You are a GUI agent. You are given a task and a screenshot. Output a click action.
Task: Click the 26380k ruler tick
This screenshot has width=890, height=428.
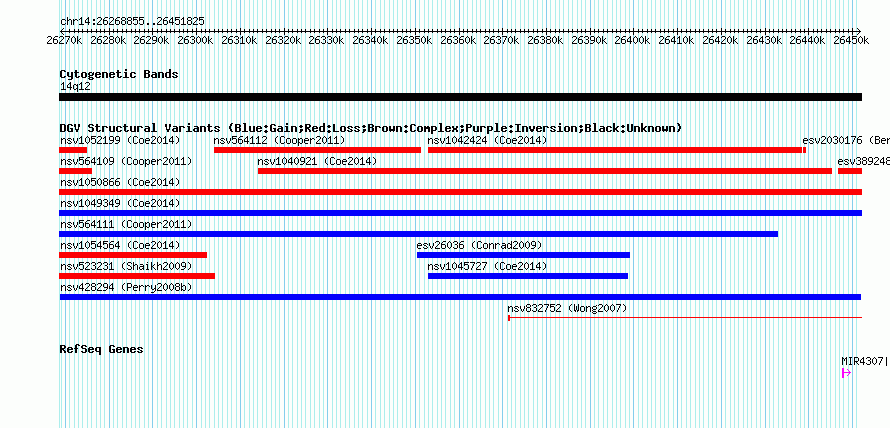click(545, 40)
